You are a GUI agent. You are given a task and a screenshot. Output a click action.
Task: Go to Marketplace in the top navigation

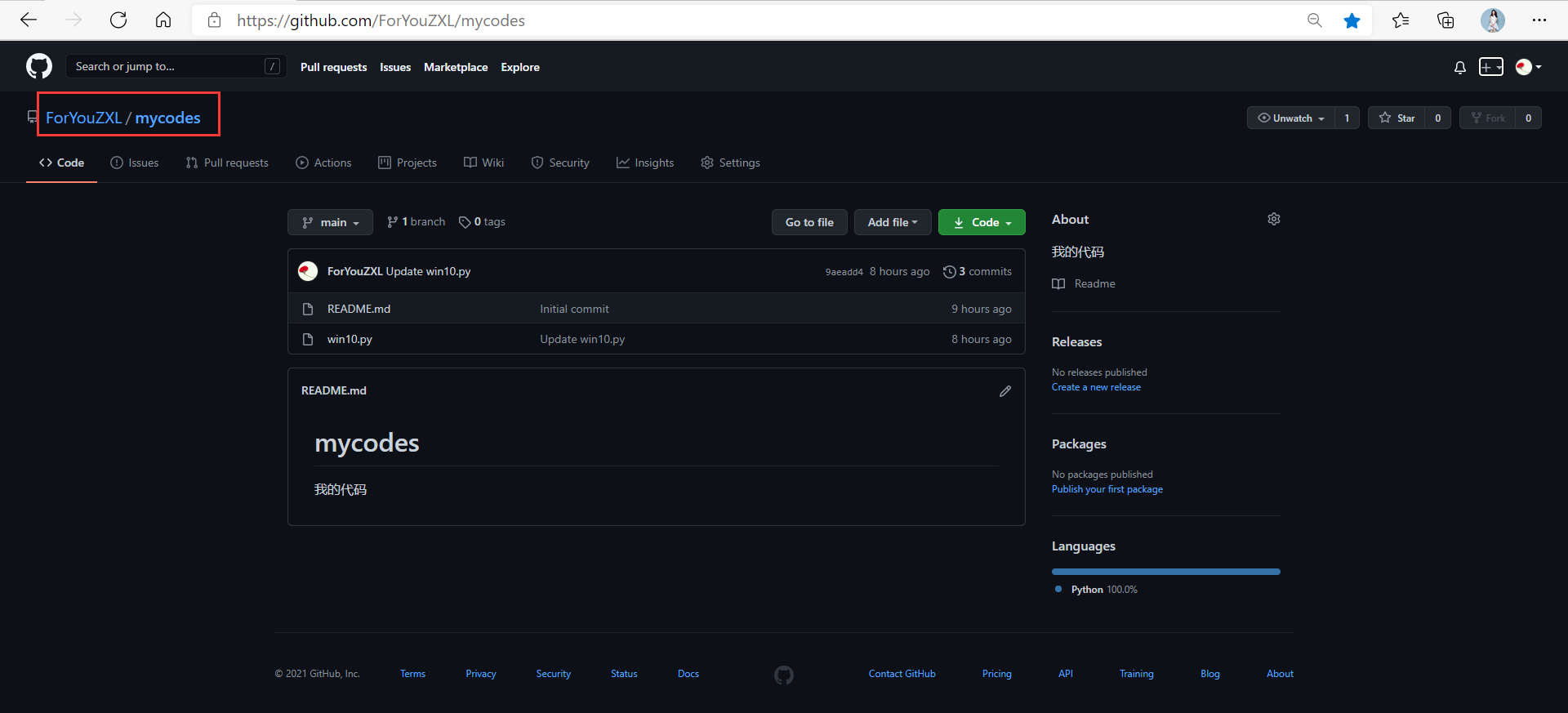(456, 67)
